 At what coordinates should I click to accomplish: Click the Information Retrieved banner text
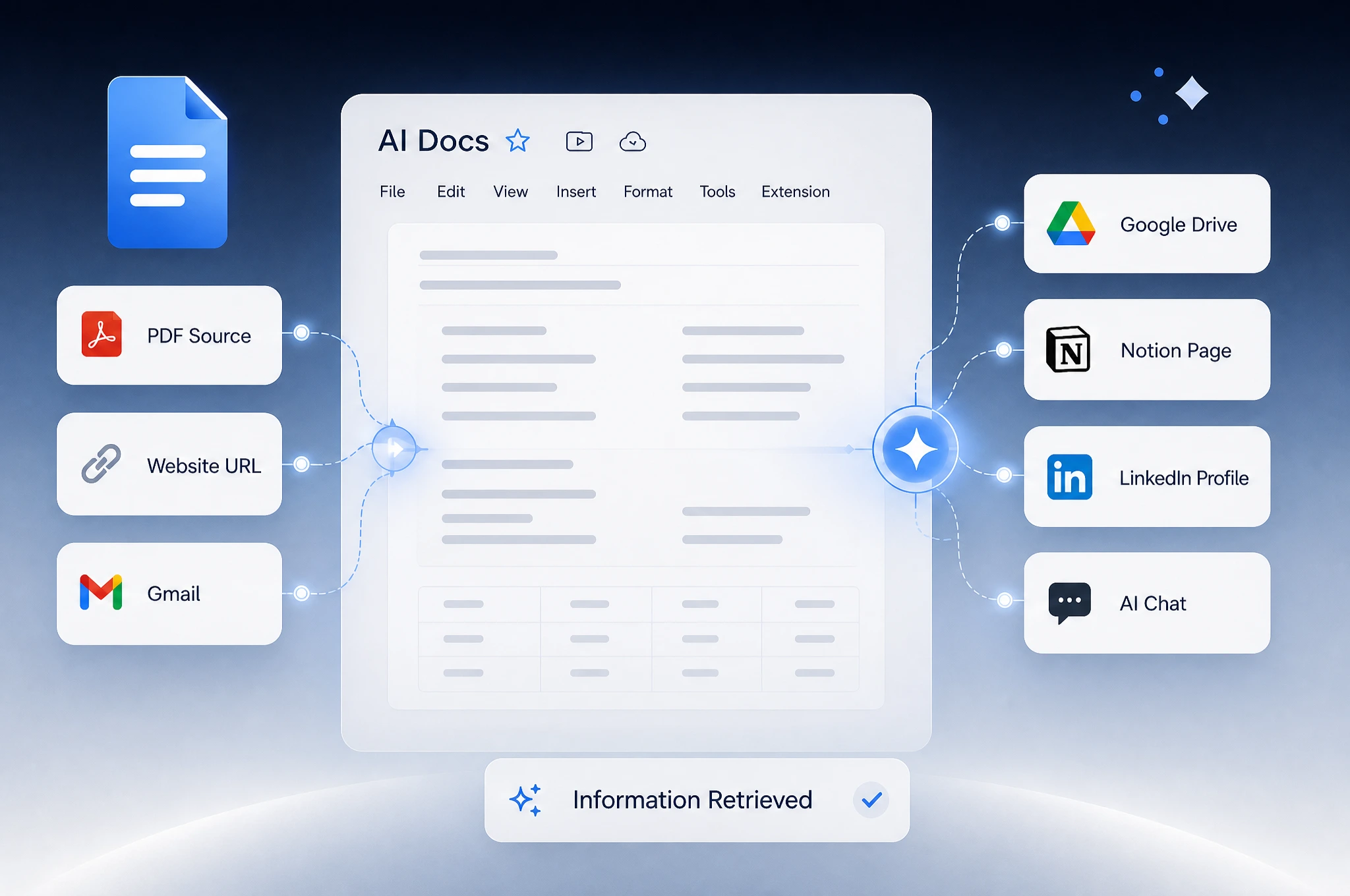[692, 800]
